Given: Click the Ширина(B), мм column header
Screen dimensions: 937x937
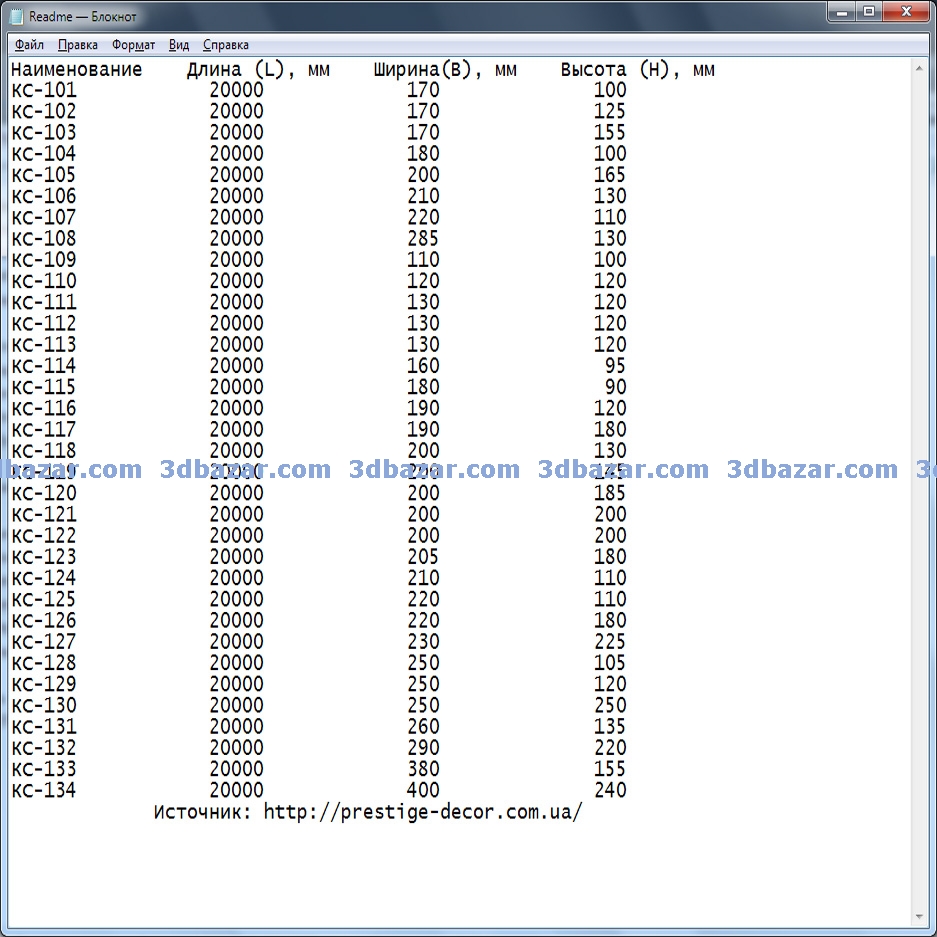Looking at the screenshot, I should click(x=445, y=70).
